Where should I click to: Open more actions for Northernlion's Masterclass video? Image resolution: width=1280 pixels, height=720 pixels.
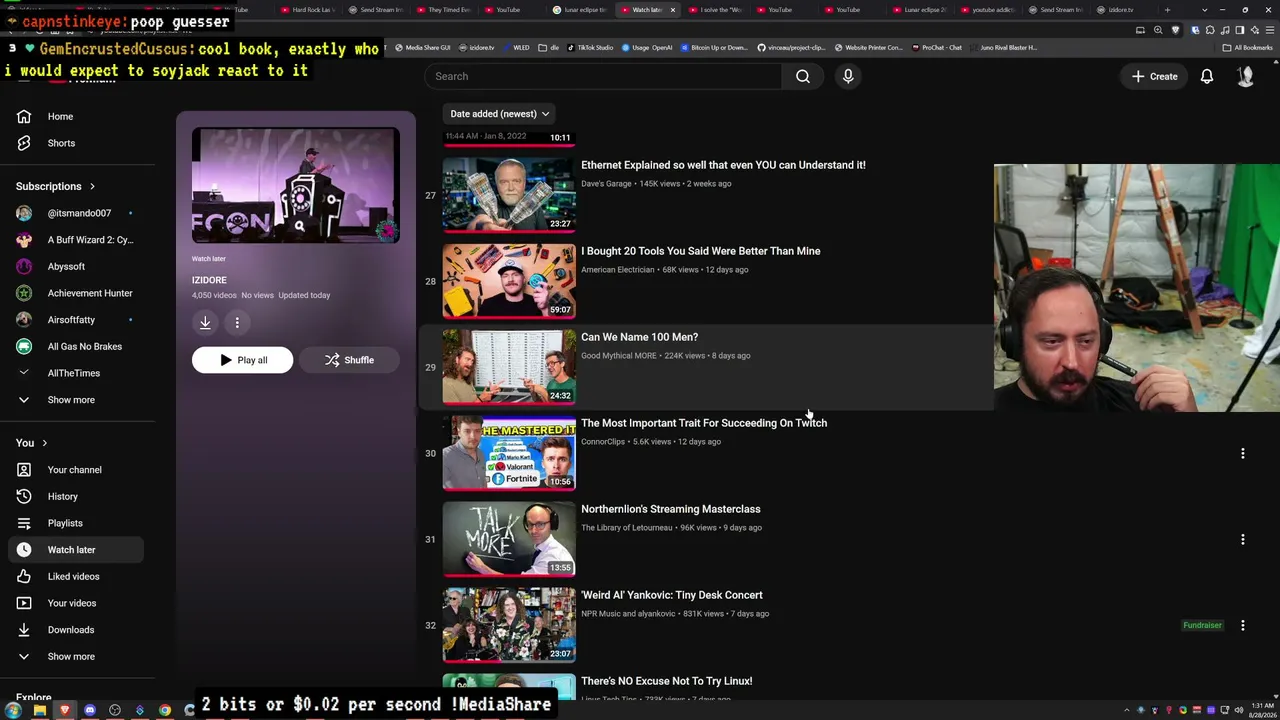[x=1243, y=539]
